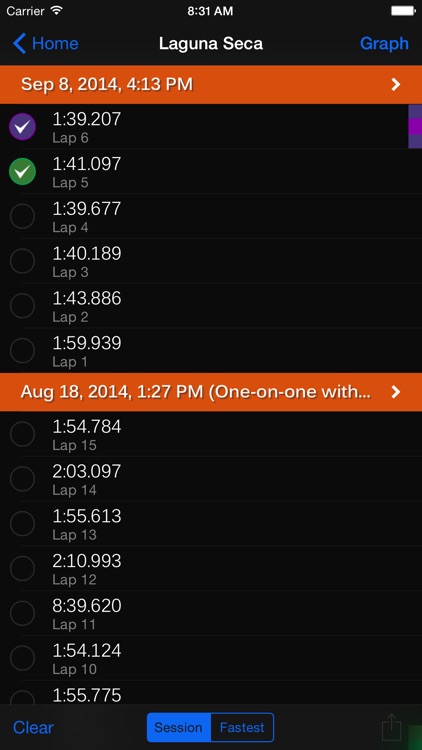Tap the Wi-Fi icon beside Carrier

56,11
